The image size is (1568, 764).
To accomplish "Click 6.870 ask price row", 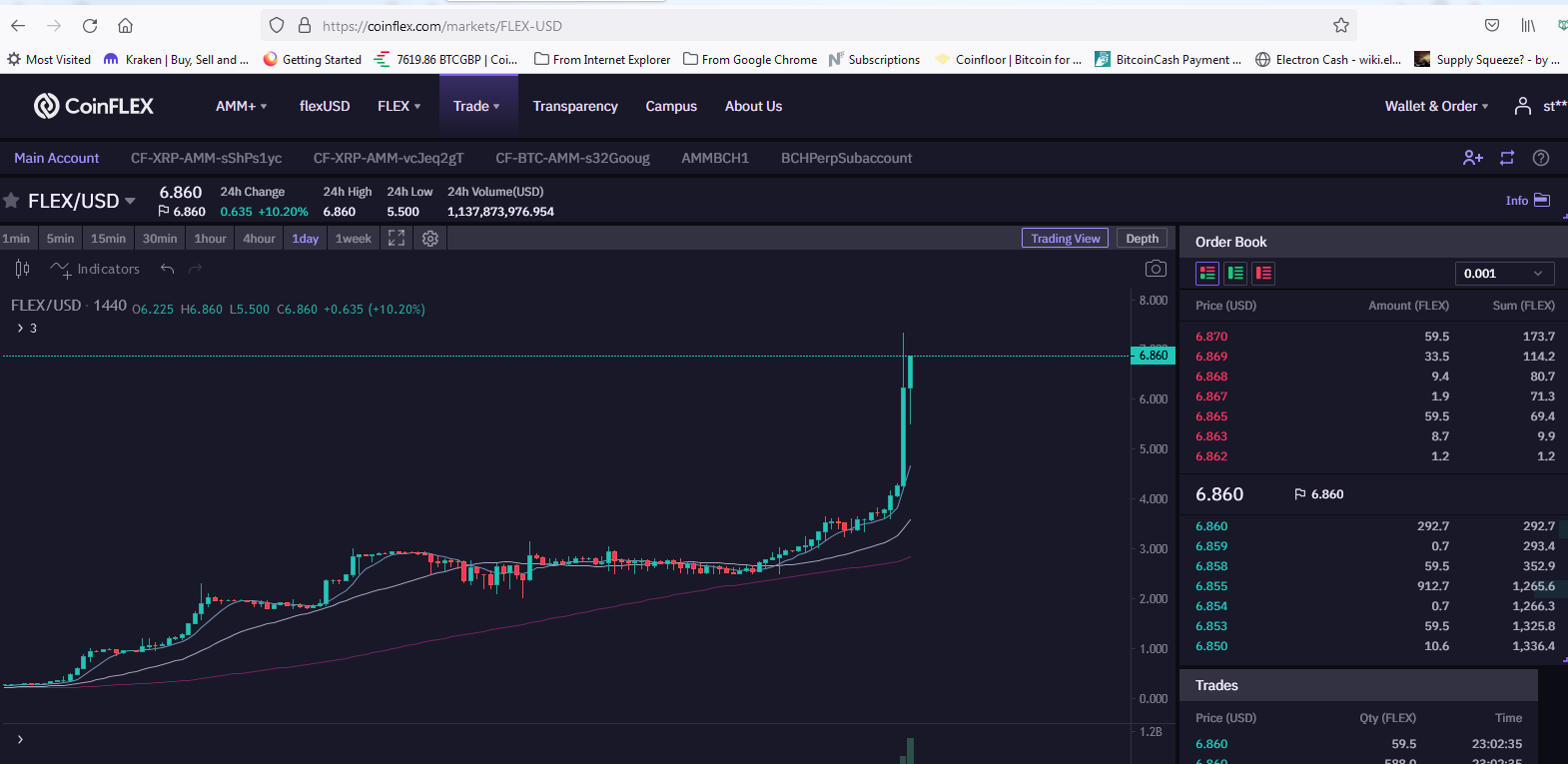I will (x=1374, y=337).
